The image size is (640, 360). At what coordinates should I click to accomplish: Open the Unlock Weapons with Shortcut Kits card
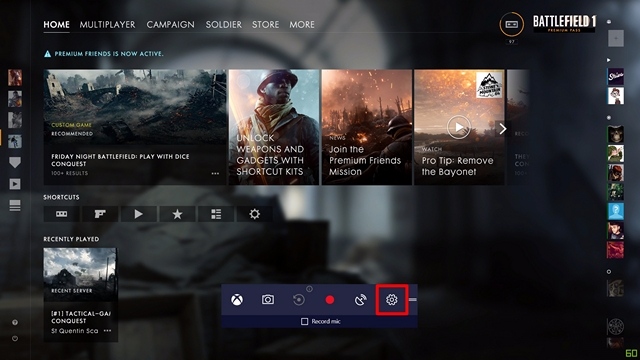274,127
